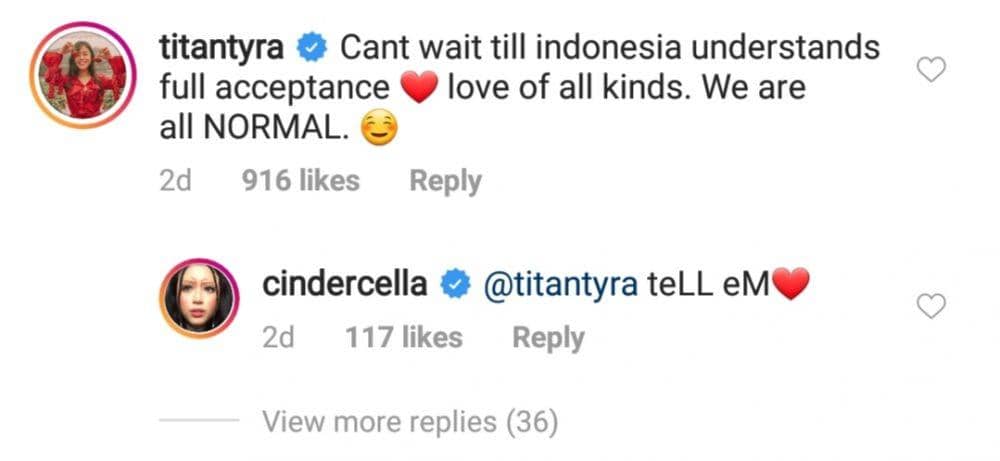
Task: Open the titantyra username link
Action: (225, 47)
